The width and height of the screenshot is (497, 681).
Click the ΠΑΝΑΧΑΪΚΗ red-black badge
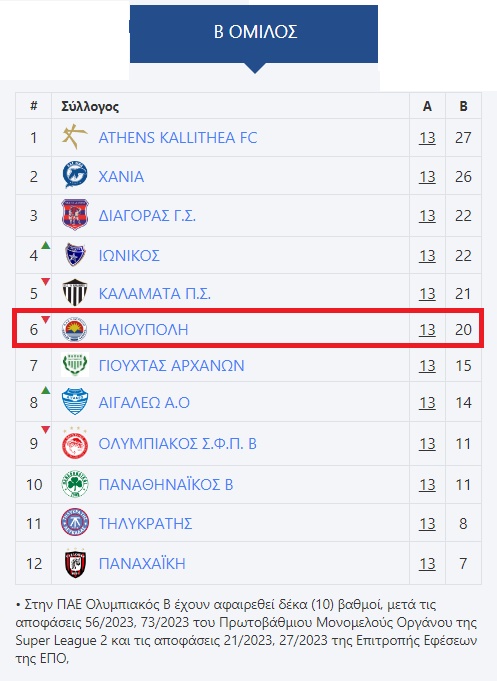(x=75, y=563)
